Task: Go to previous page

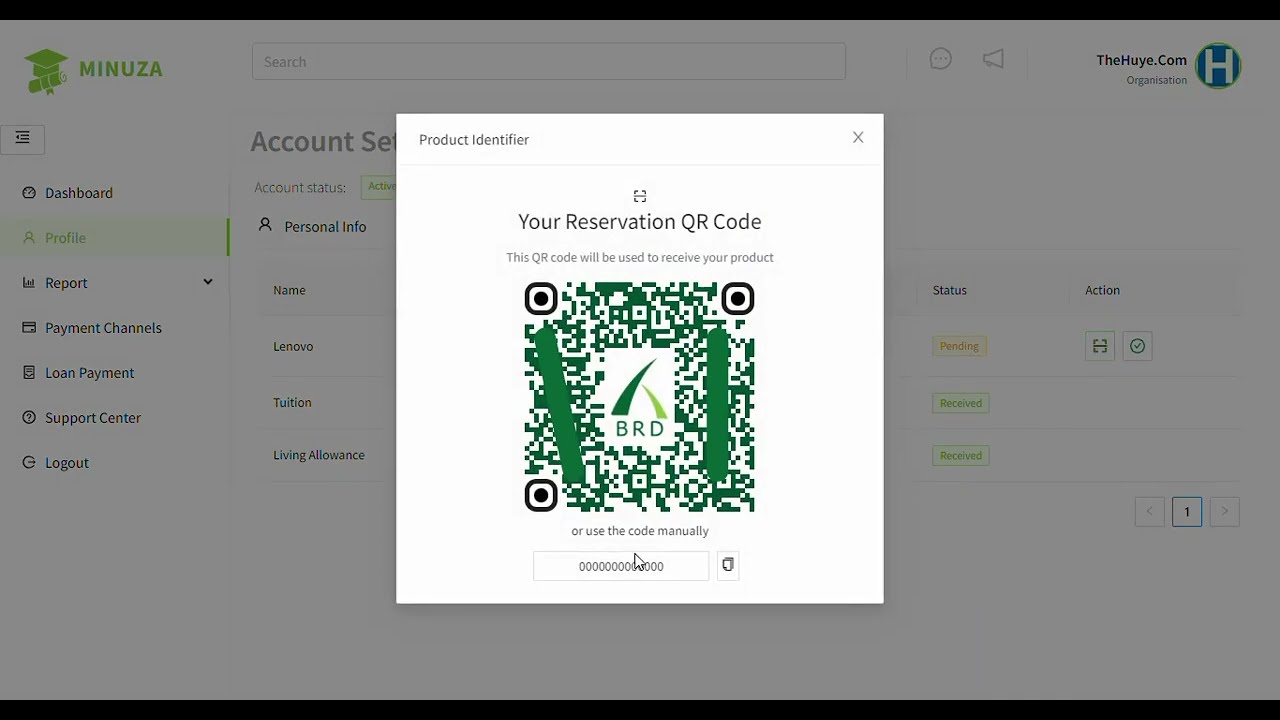Action: point(1150,512)
